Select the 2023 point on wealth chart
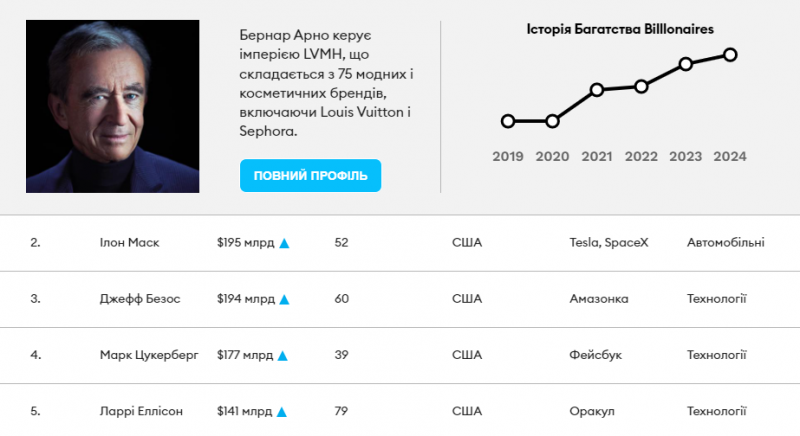The height and width of the screenshot is (436, 800). [x=686, y=64]
